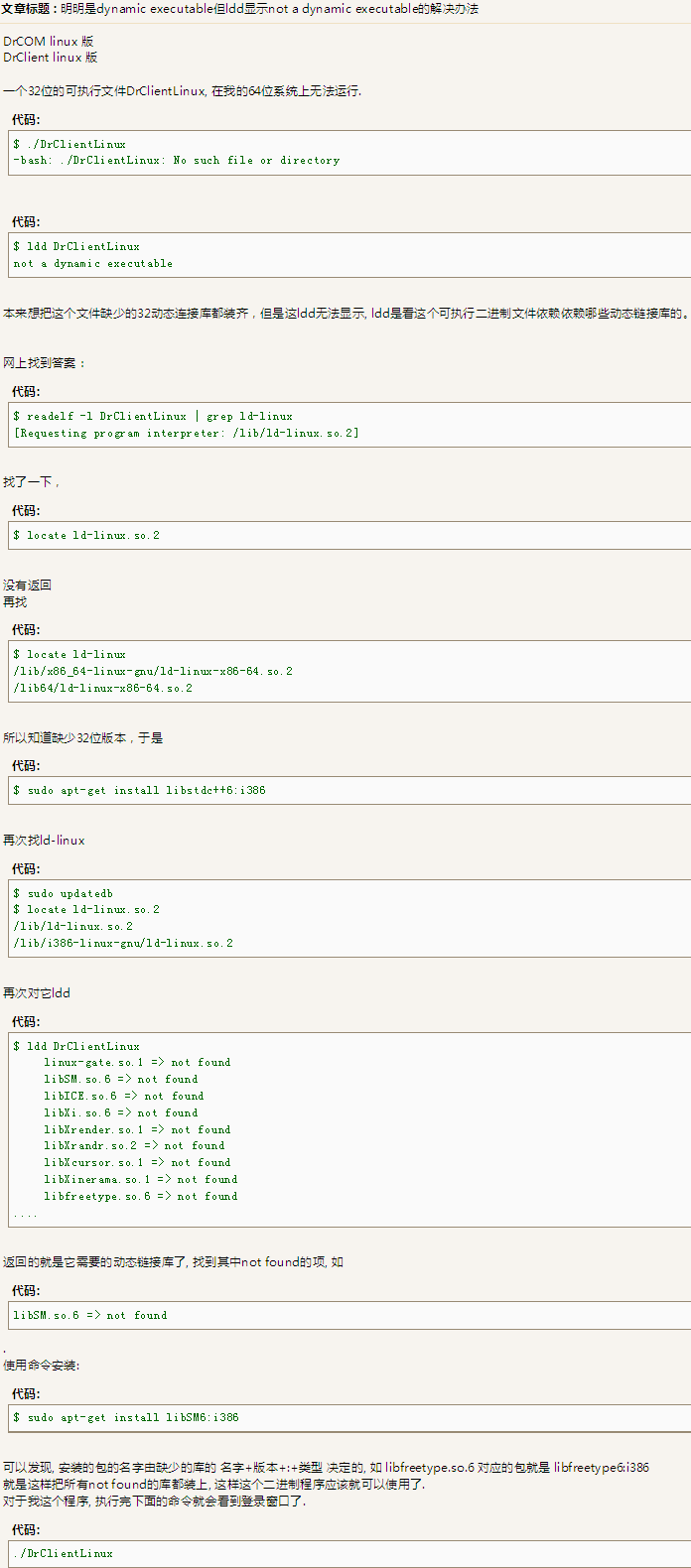The height and width of the screenshot is (1568, 691).
Task: Click the final './DrClientLinux' command at bottom
Action: point(63,1554)
